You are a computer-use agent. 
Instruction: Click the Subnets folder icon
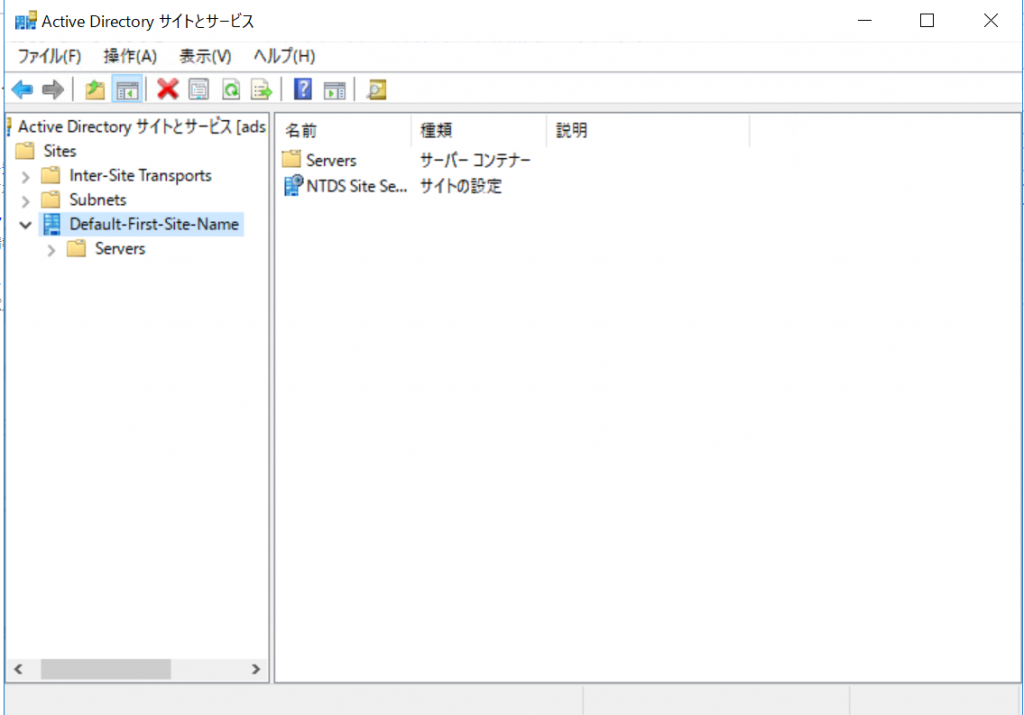click(50, 199)
